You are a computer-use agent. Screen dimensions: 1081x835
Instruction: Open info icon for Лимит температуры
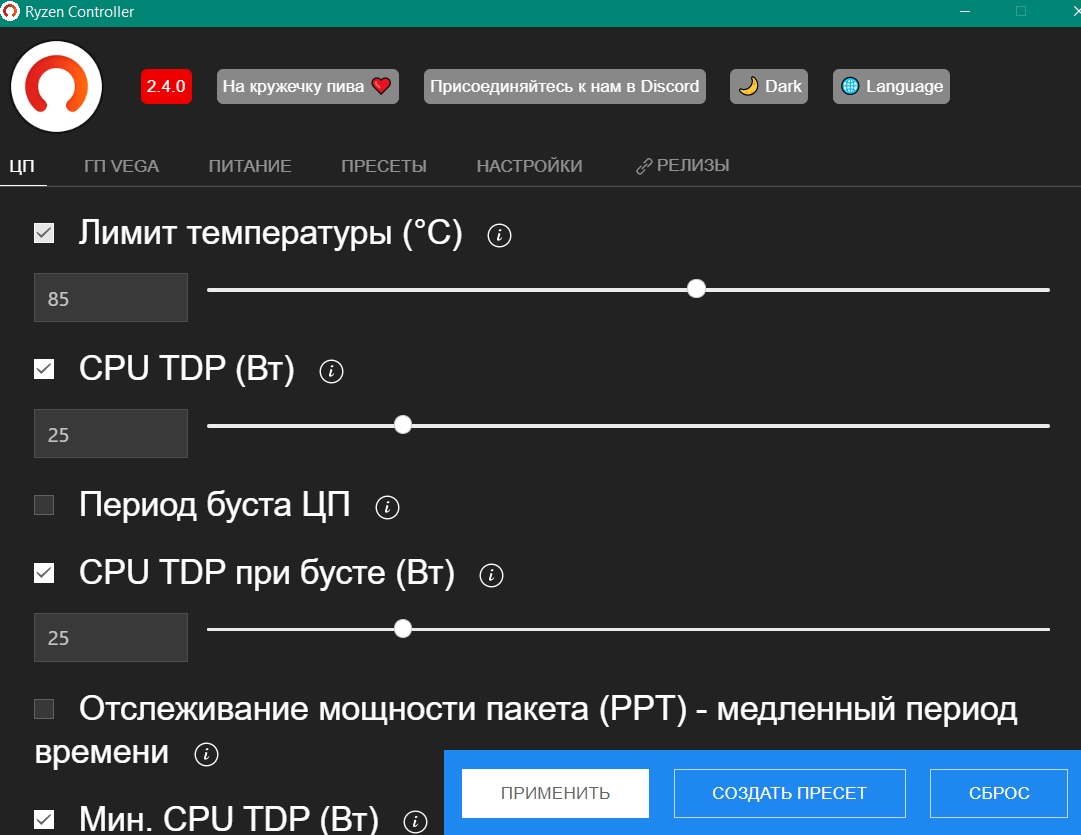tap(499, 235)
